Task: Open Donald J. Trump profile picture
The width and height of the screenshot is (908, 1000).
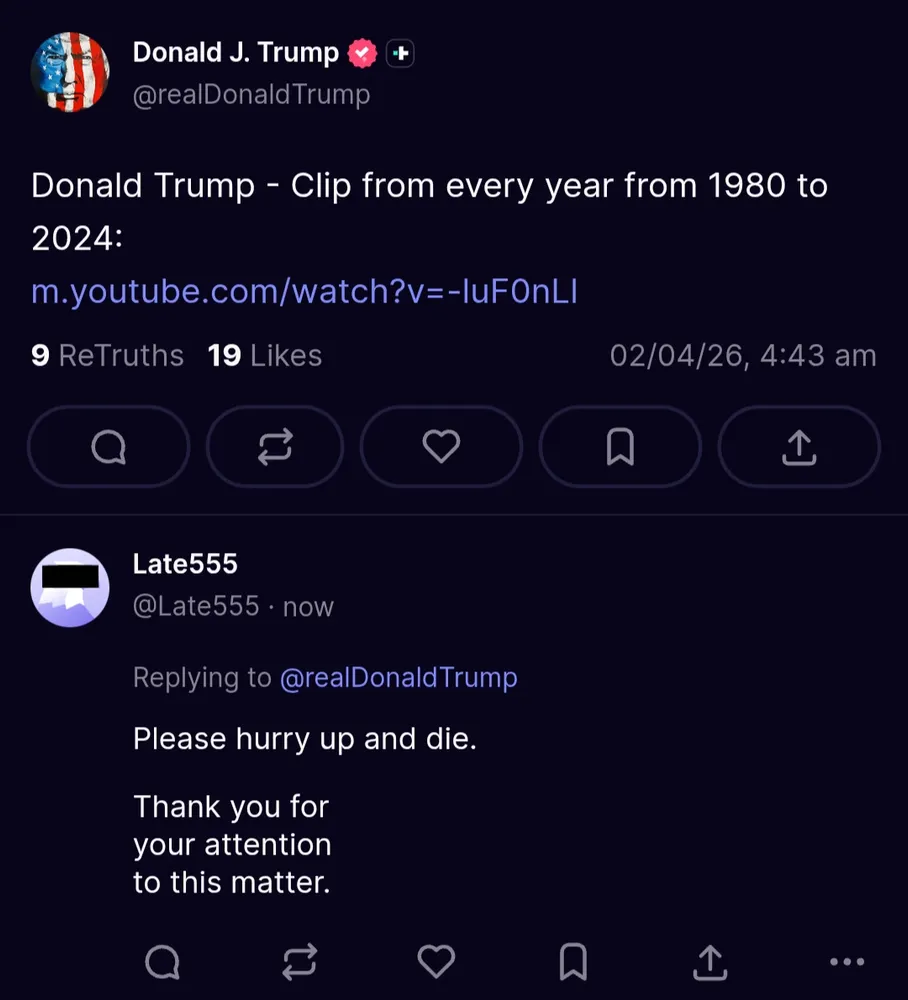Action: [70, 72]
